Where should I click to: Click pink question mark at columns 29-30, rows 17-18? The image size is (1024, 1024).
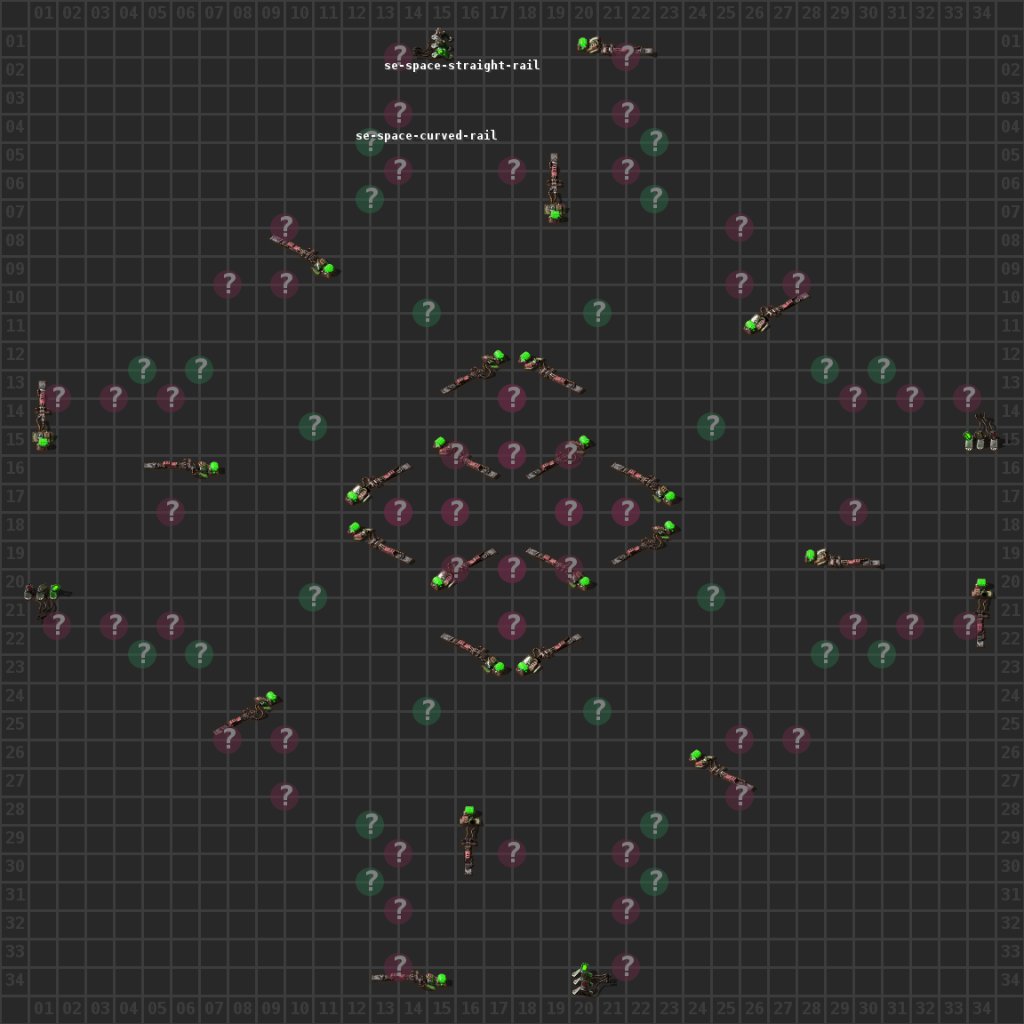tap(853, 511)
